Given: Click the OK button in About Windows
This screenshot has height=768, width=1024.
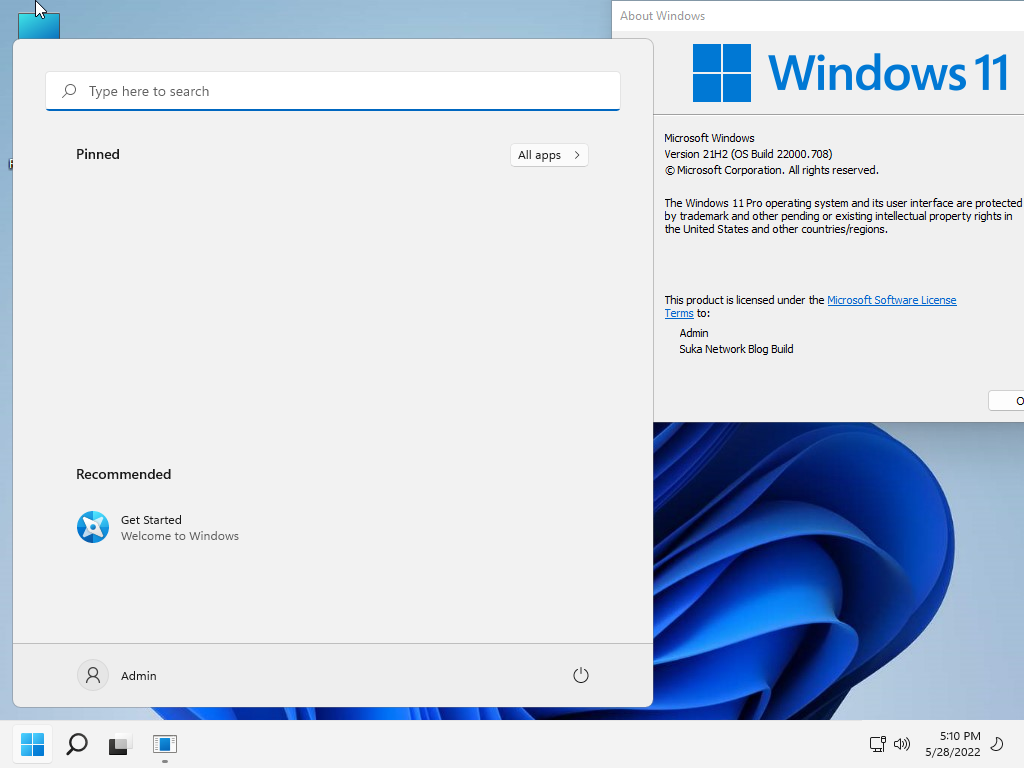Looking at the screenshot, I should [1006, 401].
